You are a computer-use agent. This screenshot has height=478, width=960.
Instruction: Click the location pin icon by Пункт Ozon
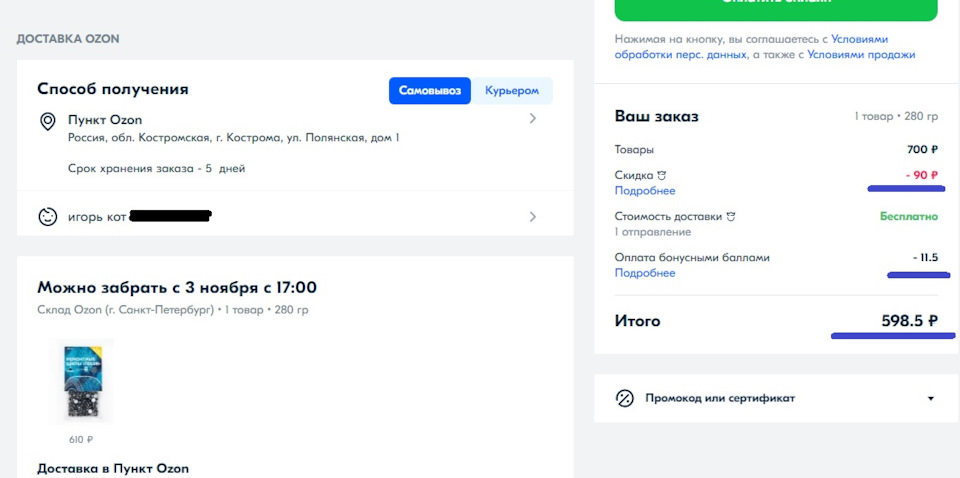[48, 121]
